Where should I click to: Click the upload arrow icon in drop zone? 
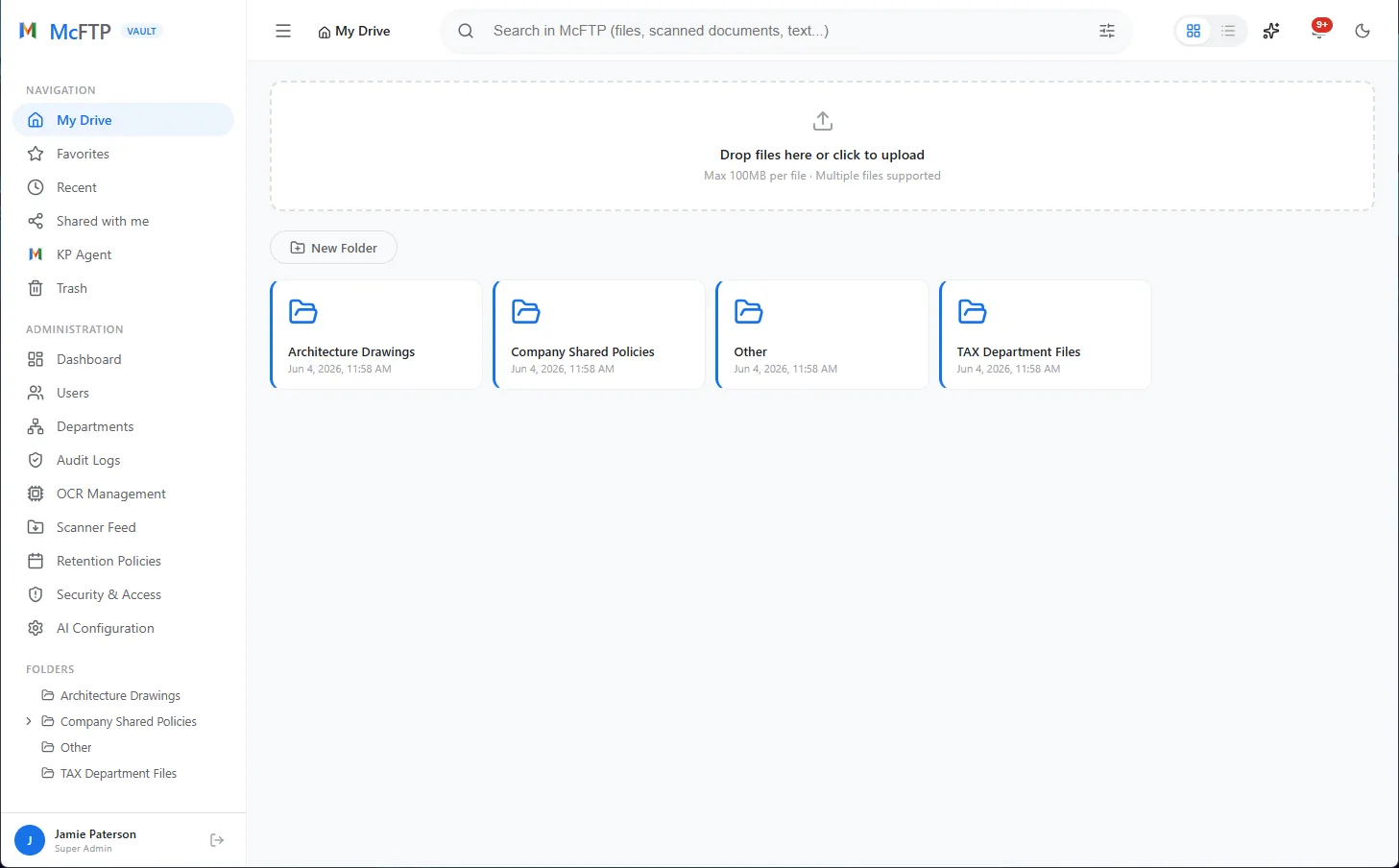point(822,121)
